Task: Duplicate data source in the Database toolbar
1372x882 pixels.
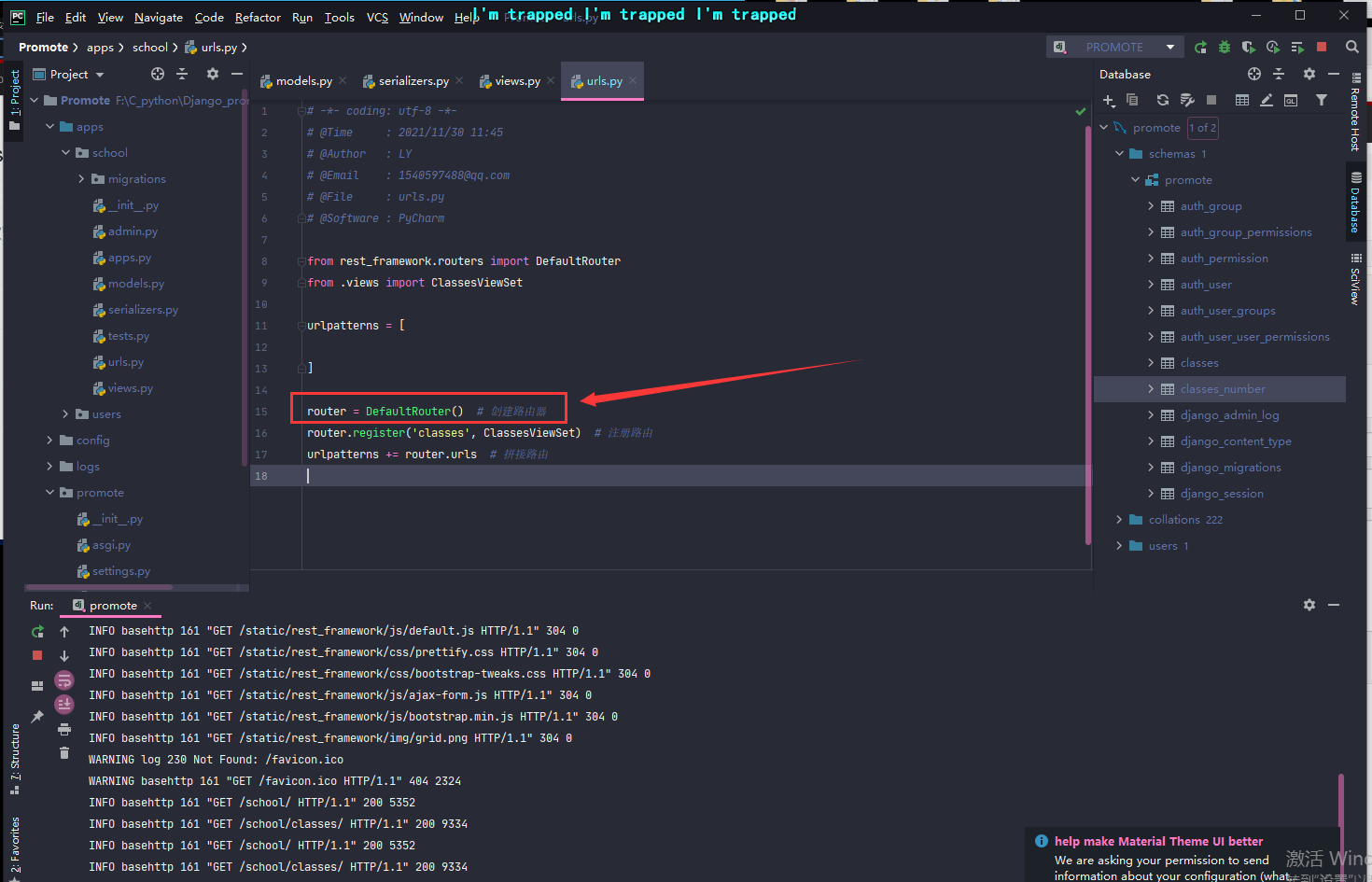Action: click(x=1132, y=100)
